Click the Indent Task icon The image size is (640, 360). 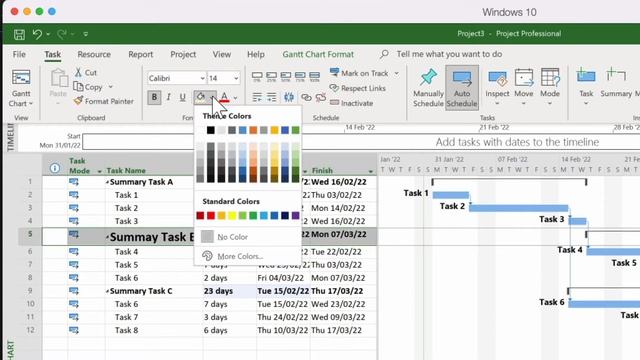click(x=271, y=97)
